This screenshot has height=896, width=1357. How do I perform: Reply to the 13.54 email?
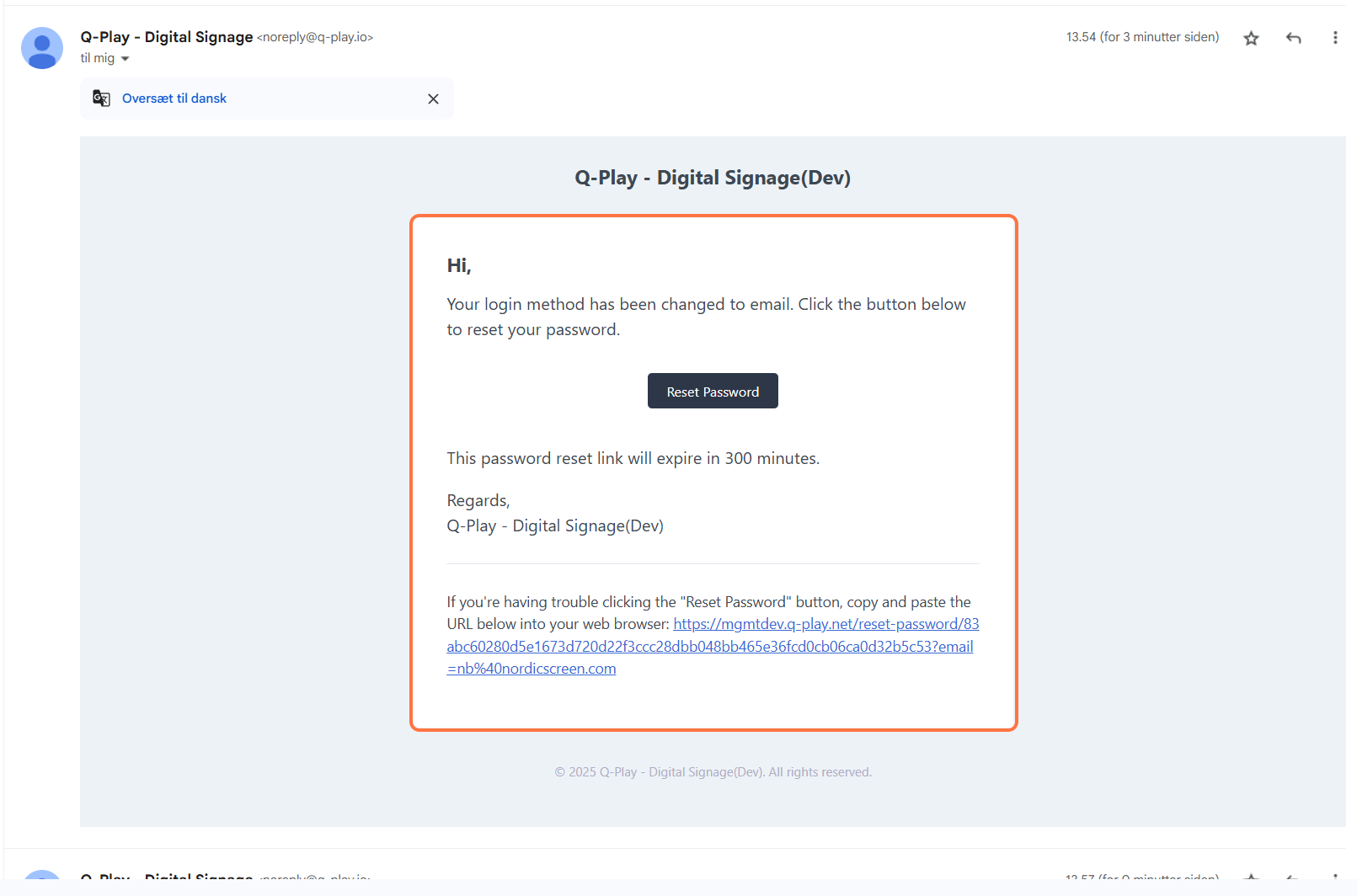1294,38
